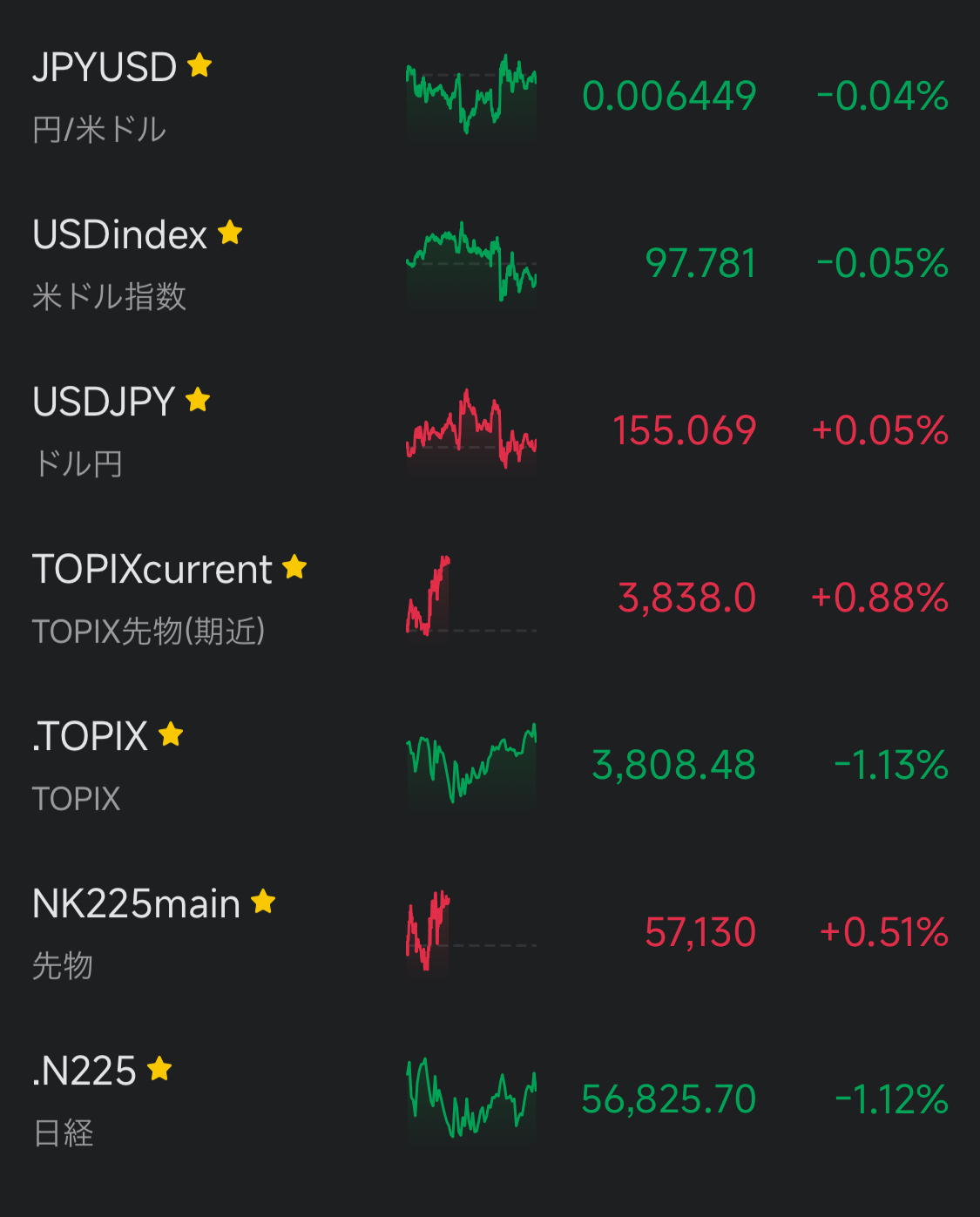Click the star icon beside .TOPIX
The image size is (980, 1217).
point(171,734)
